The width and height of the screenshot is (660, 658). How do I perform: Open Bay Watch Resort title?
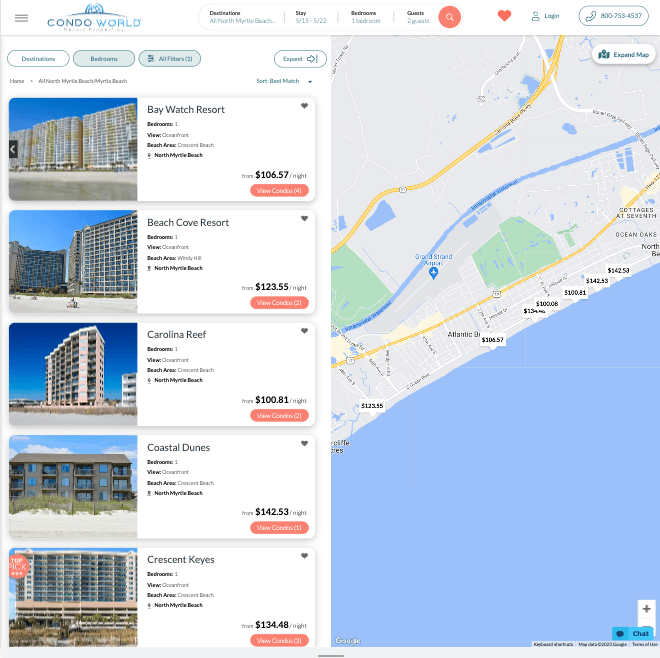pyautogui.click(x=186, y=109)
